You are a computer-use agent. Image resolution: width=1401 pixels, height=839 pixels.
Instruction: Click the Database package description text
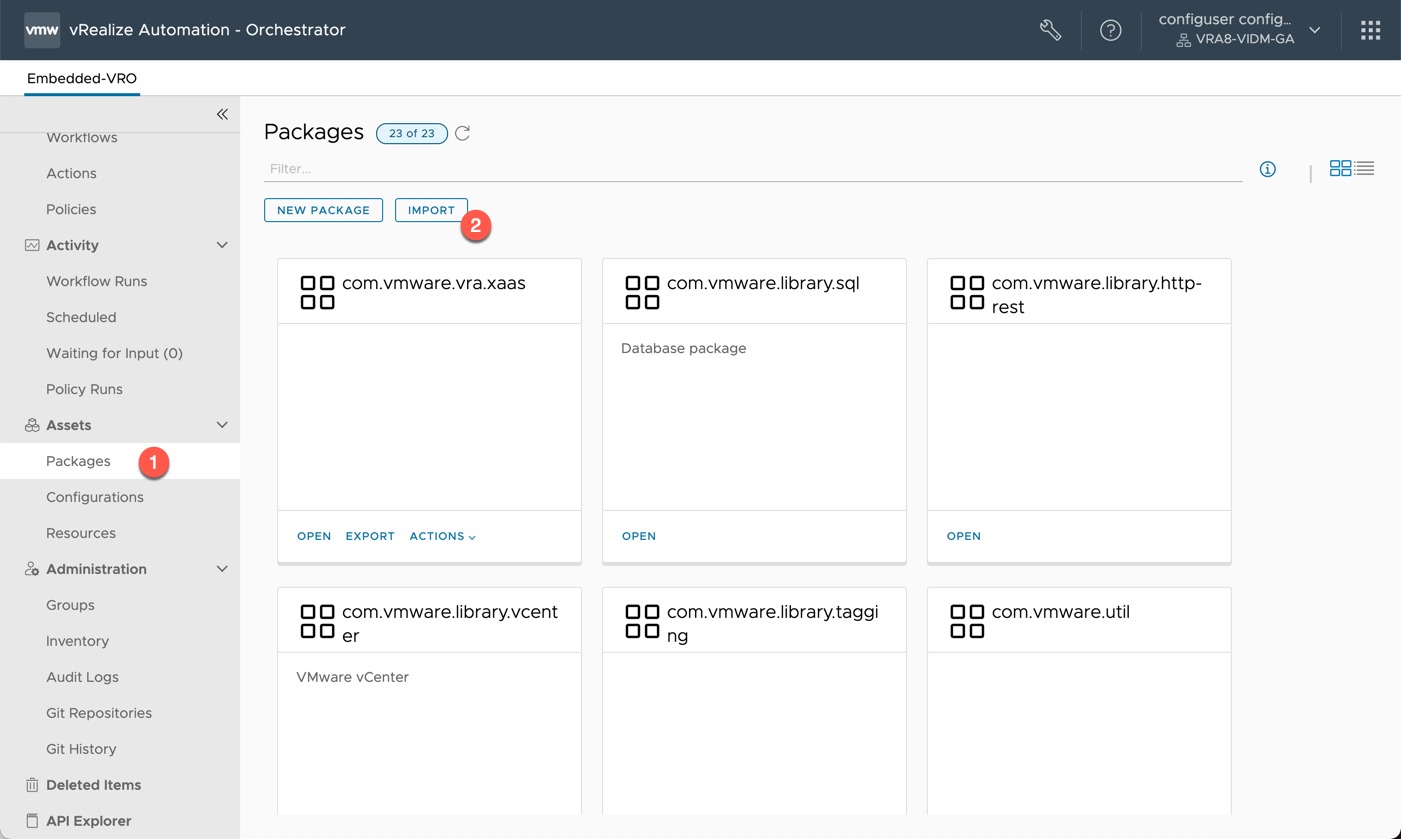pyautogui.click(x=684, y=348)
